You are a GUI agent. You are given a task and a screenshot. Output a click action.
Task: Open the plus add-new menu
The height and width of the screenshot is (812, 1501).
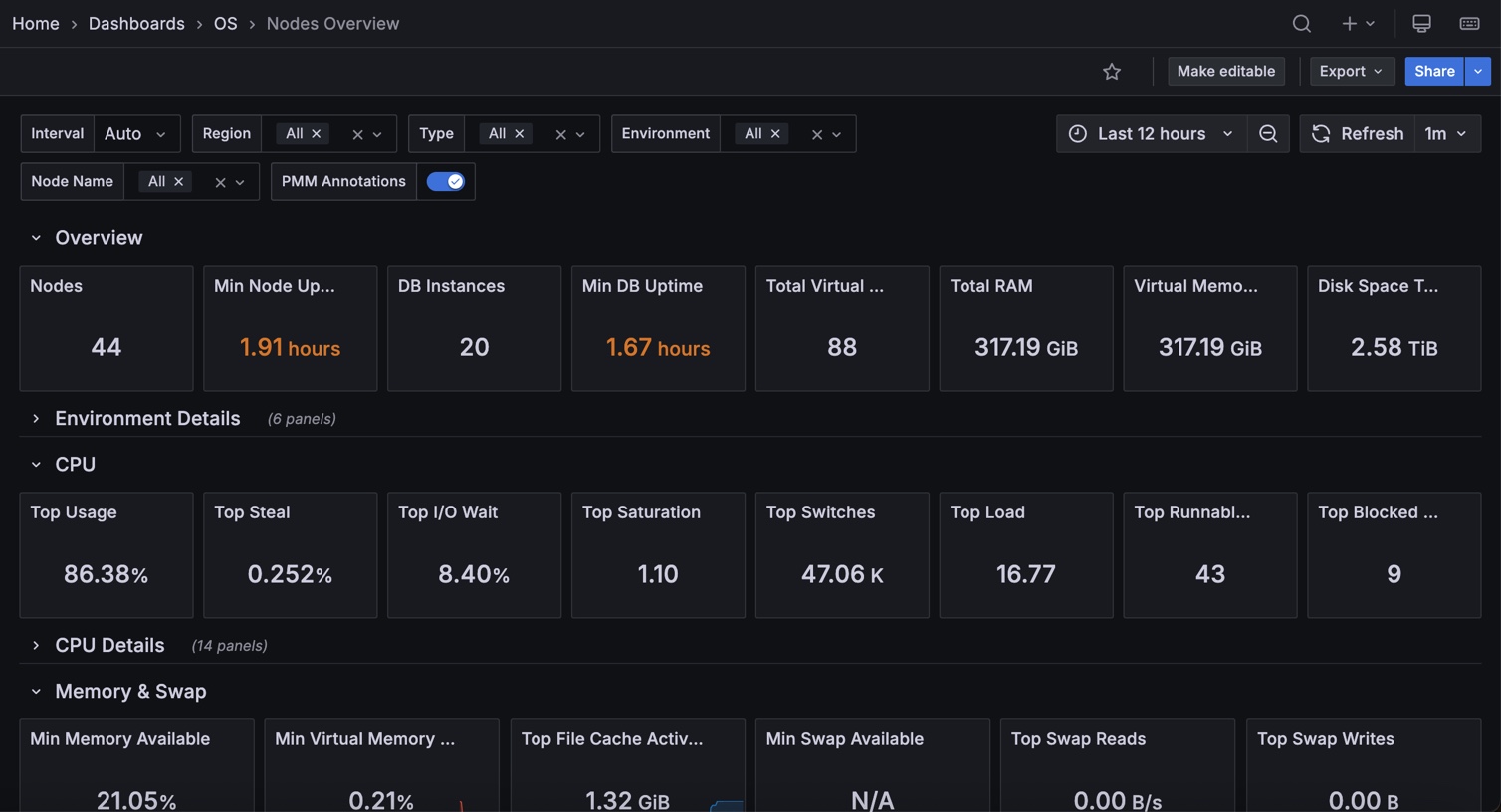1357,23
